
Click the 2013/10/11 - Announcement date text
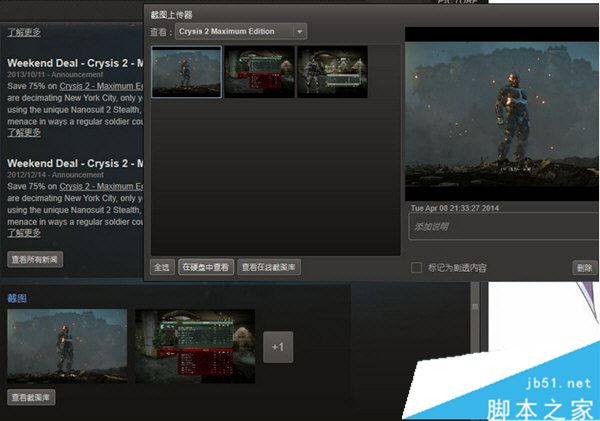point(55,75)
